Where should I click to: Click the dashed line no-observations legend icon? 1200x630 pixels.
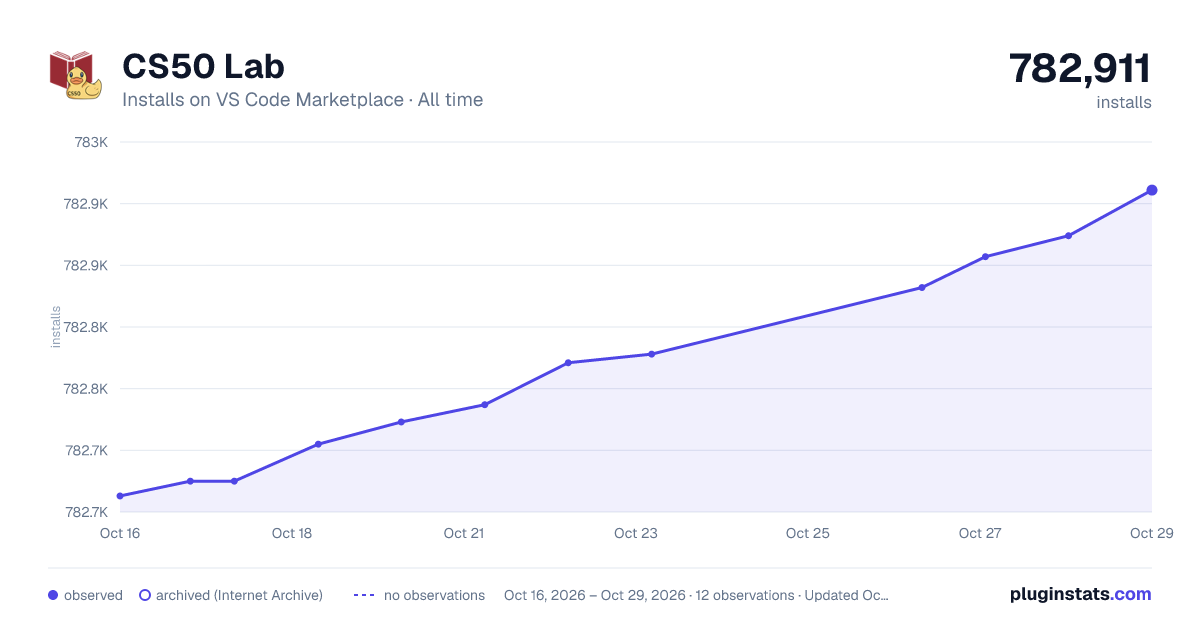point(364,595)
